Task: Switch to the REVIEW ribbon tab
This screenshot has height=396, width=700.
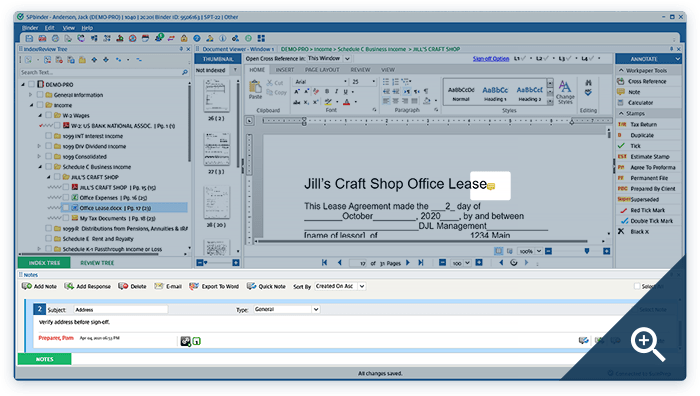Action: [360, 70]
